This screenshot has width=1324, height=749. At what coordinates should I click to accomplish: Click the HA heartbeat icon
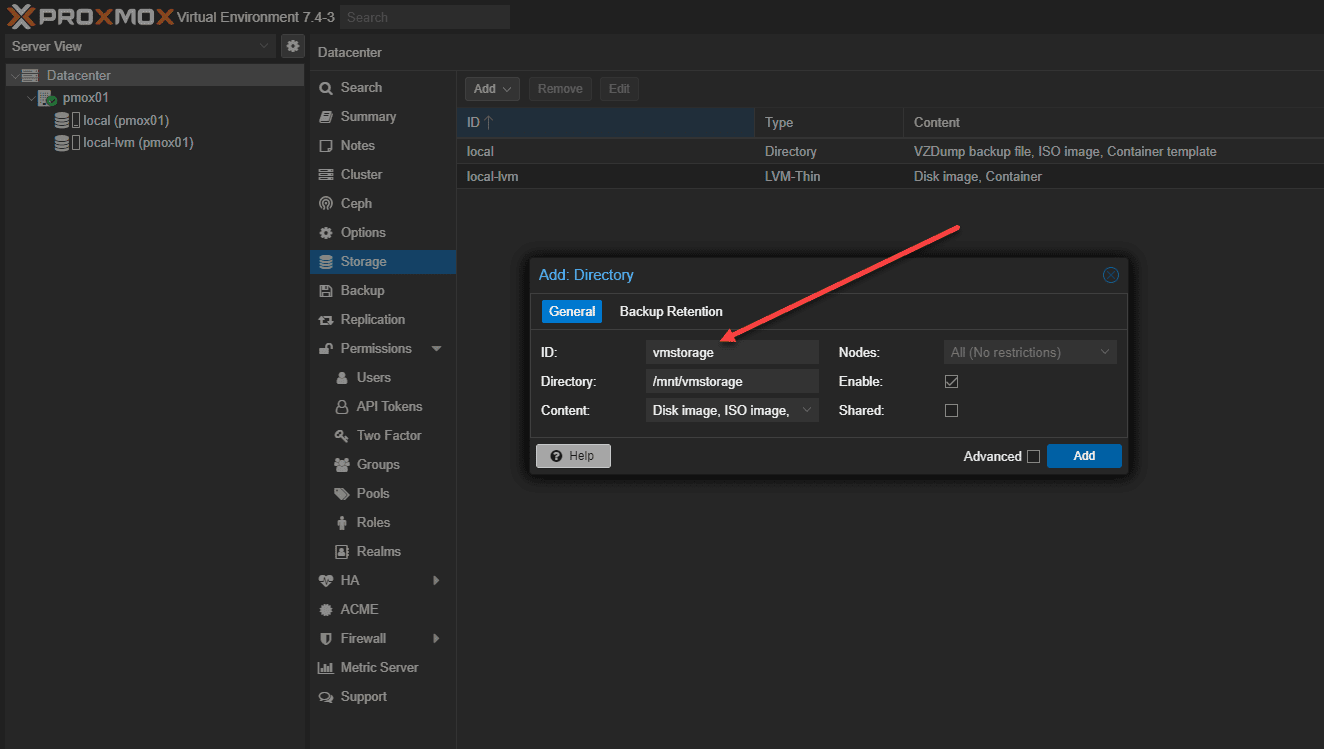(326, 581)
